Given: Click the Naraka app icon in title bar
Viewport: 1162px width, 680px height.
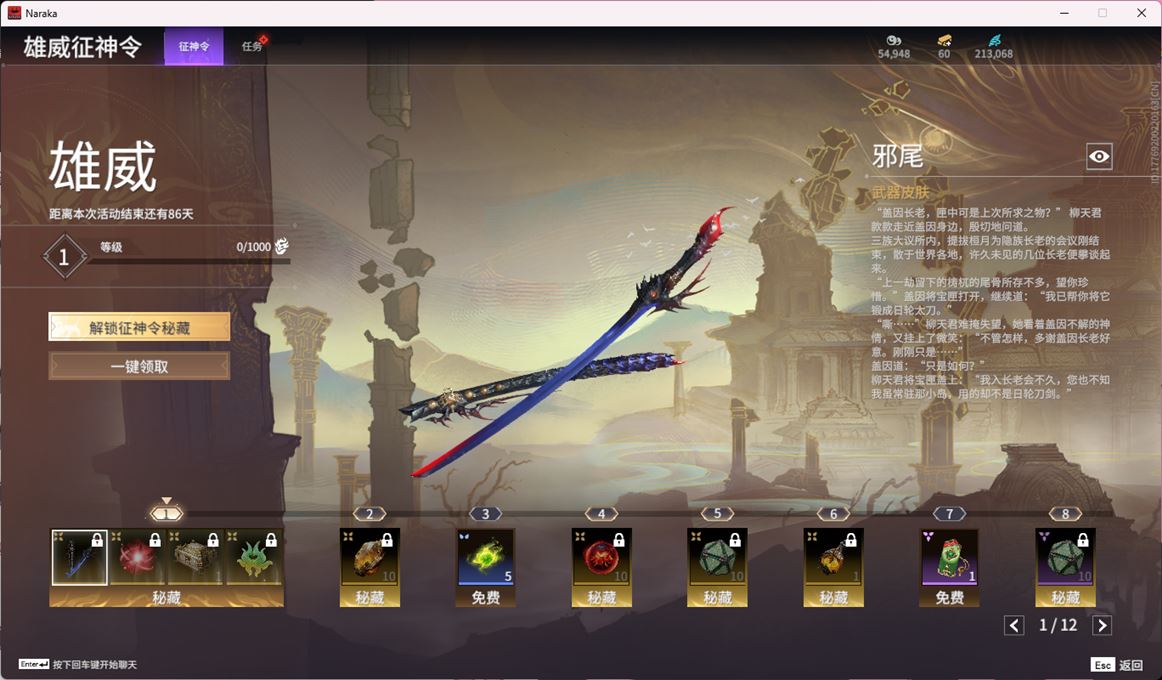Looking at the screenshot, I should pos(14,13).
